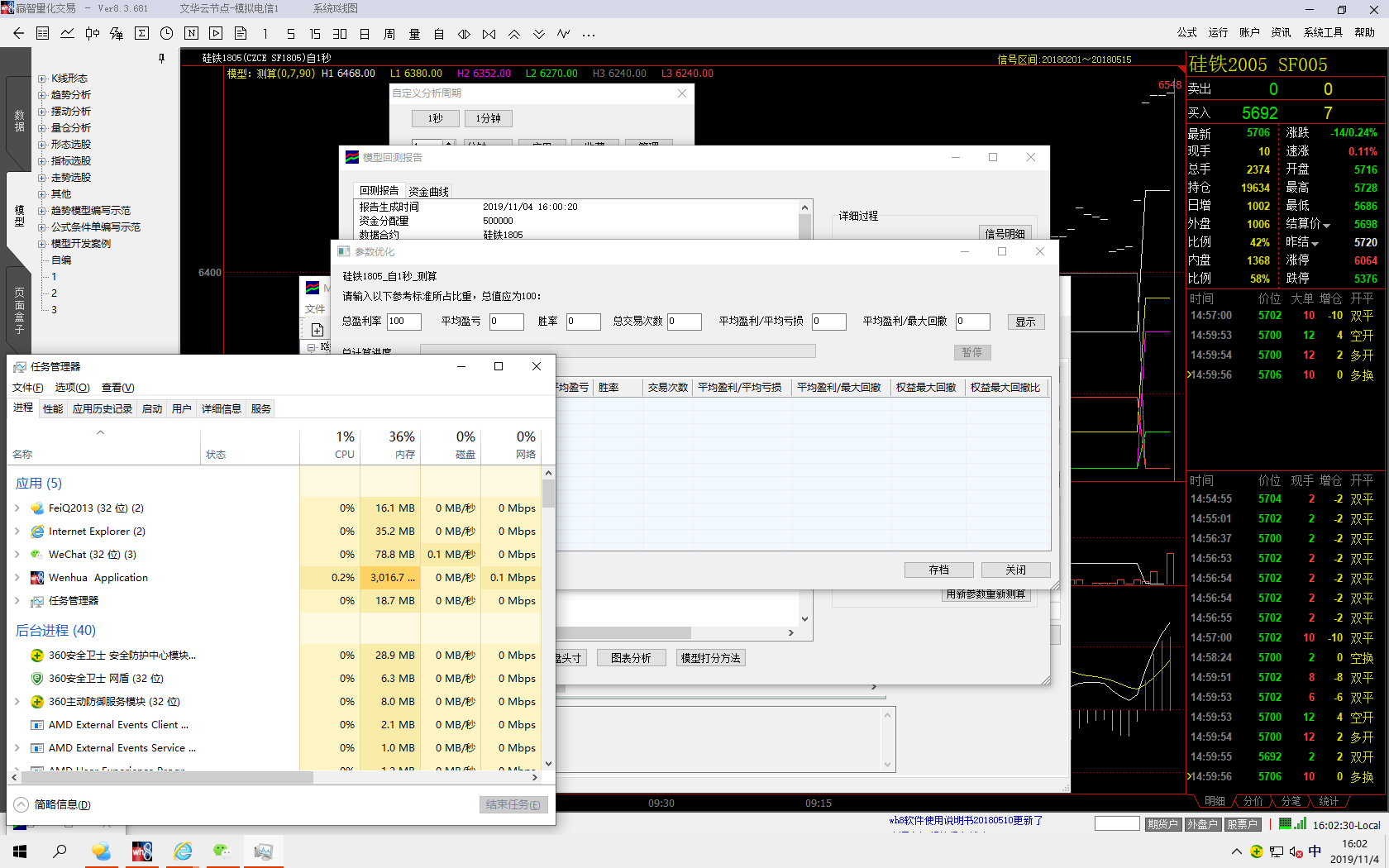Collapse Task Manager to 简略信息 view
Viewport: 1389px width, 868px height.
tap(53, 804)
